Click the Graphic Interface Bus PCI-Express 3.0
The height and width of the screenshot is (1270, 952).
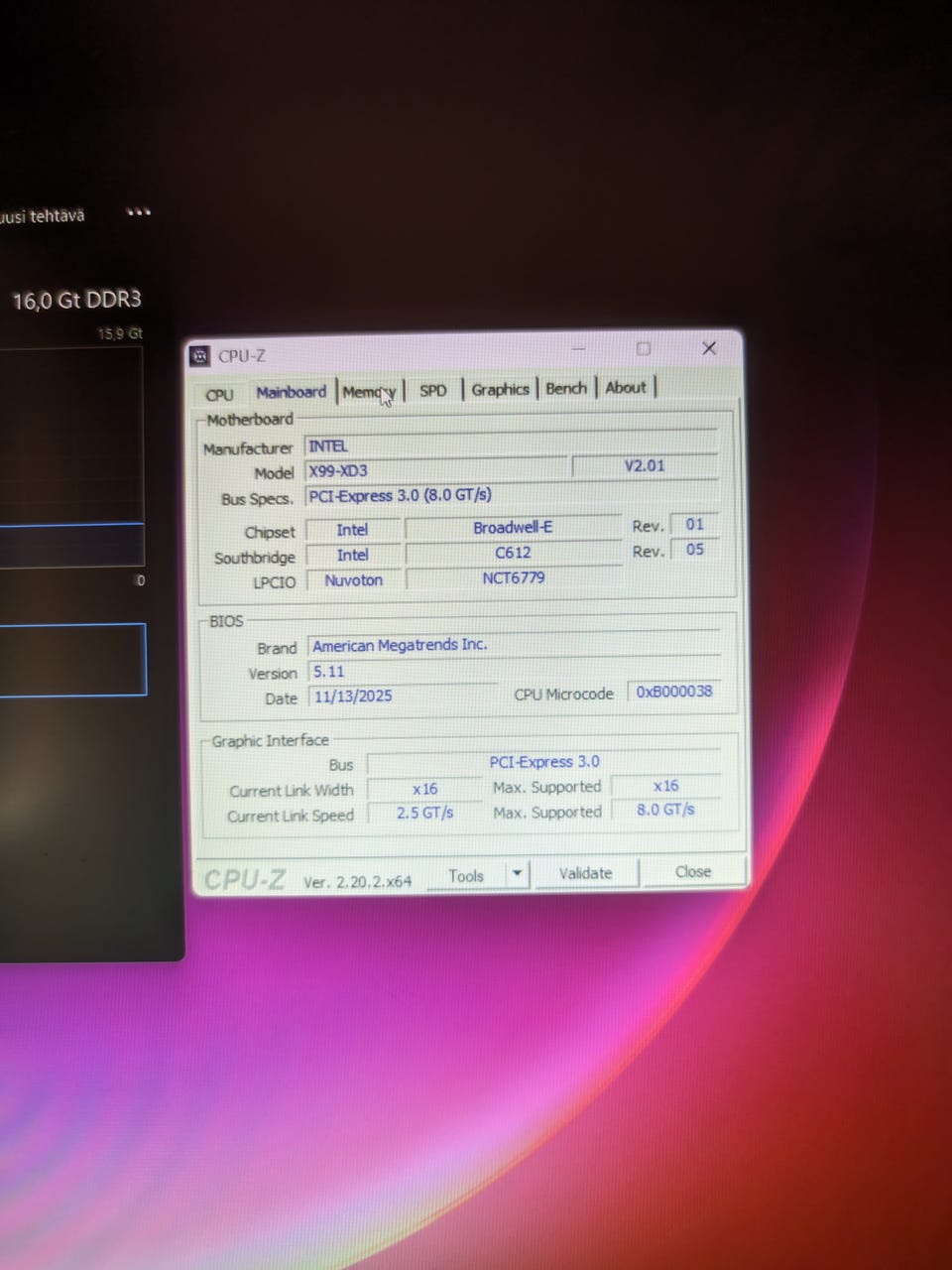pos(543,762)
